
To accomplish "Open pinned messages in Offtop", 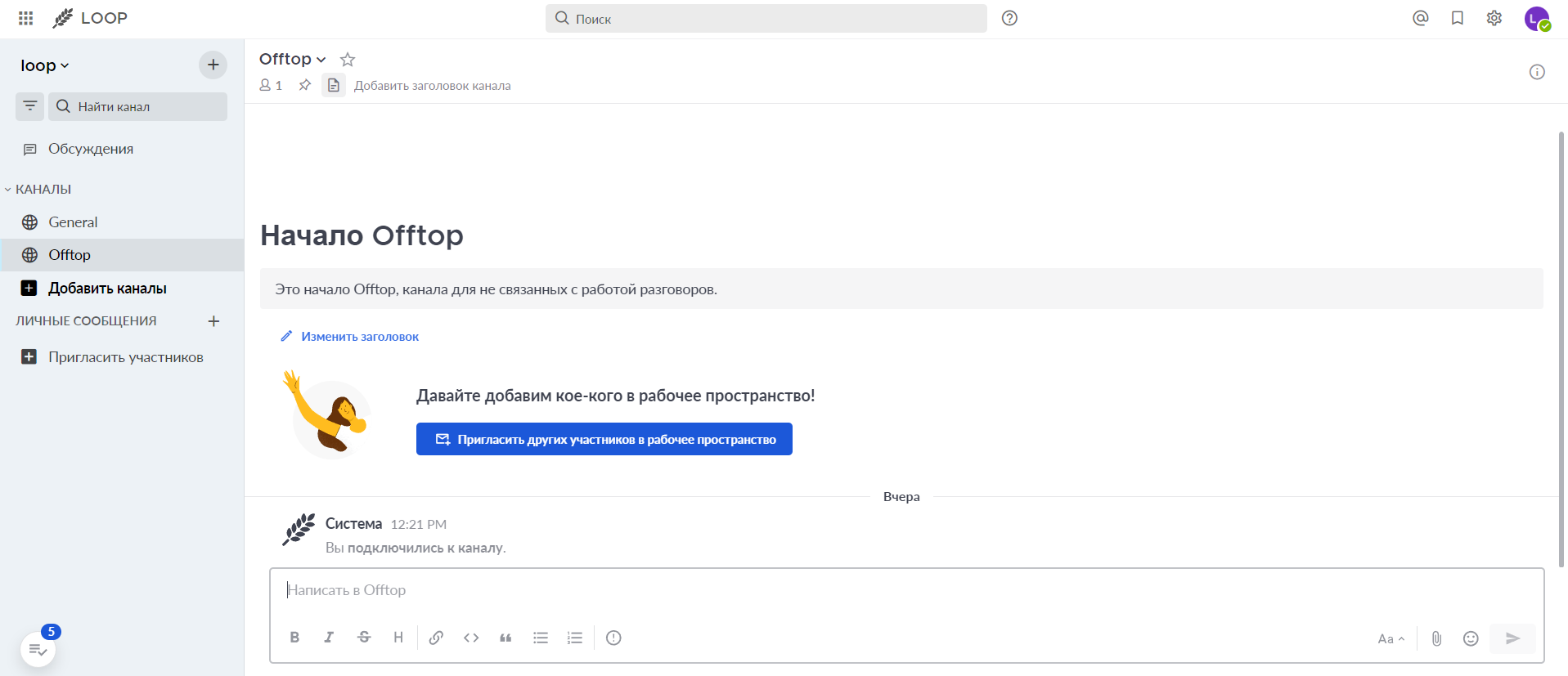I will click(305, 85).
